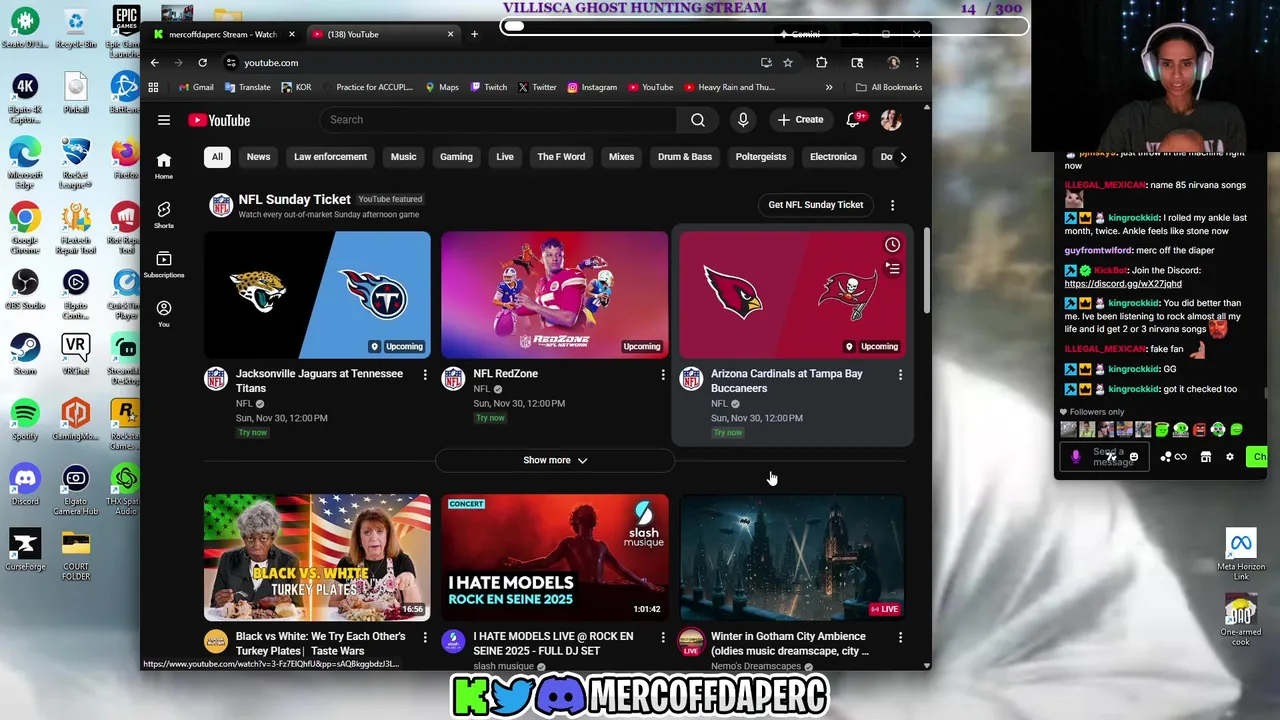Viewport: 1280px width, 720px height.
Task: Click the YouTube search input field
Action: point(498,120)
